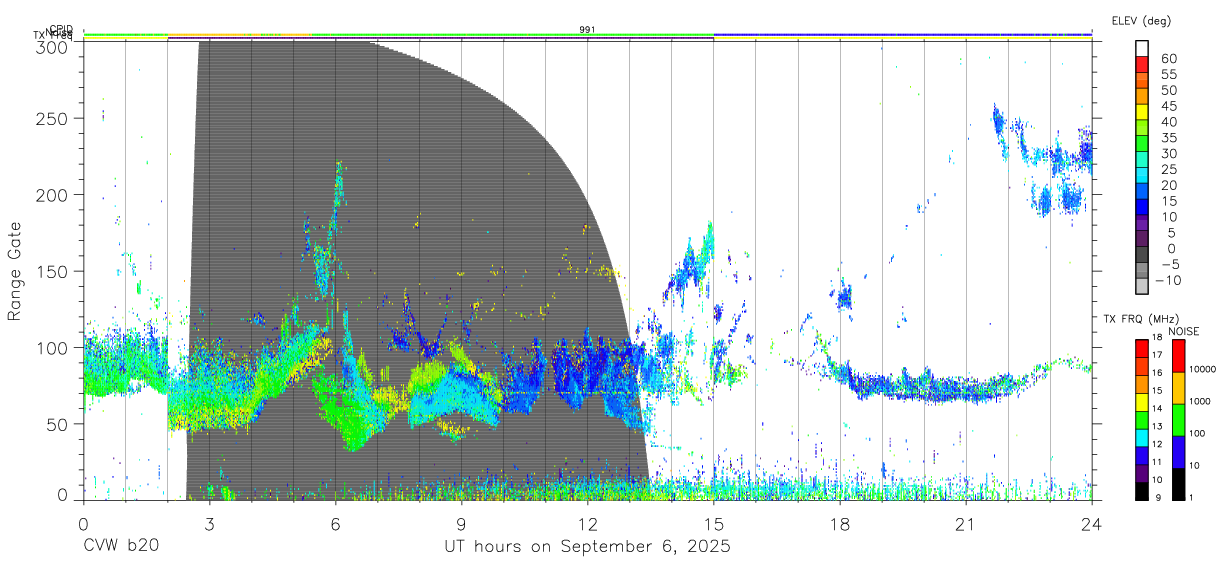The height and width of the screenshot is (567, 1228).
Task: Click the '24' tick on the UT hours axis
Action: click(x=1091, y=523)
